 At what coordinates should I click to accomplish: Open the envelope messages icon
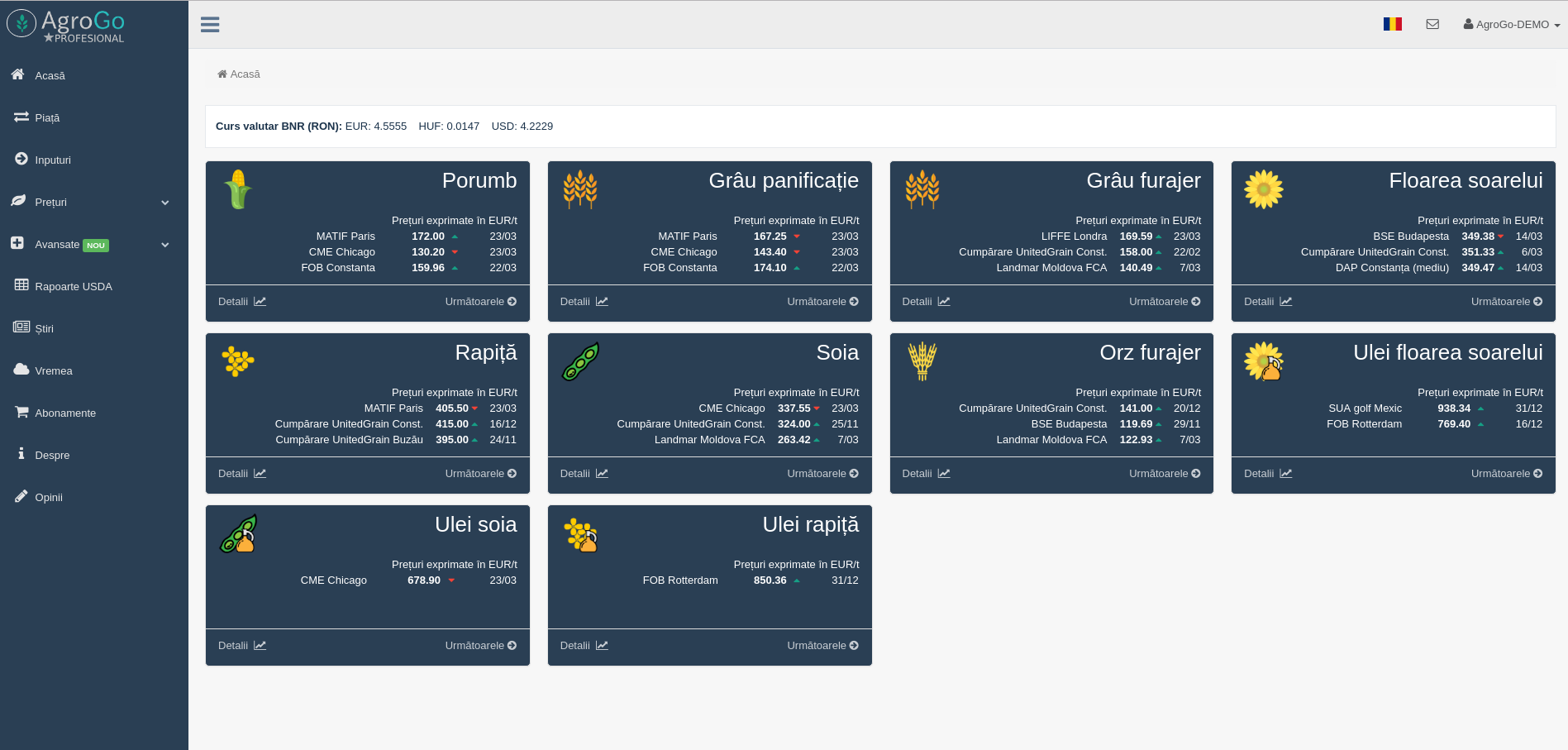coord(1432,25)
